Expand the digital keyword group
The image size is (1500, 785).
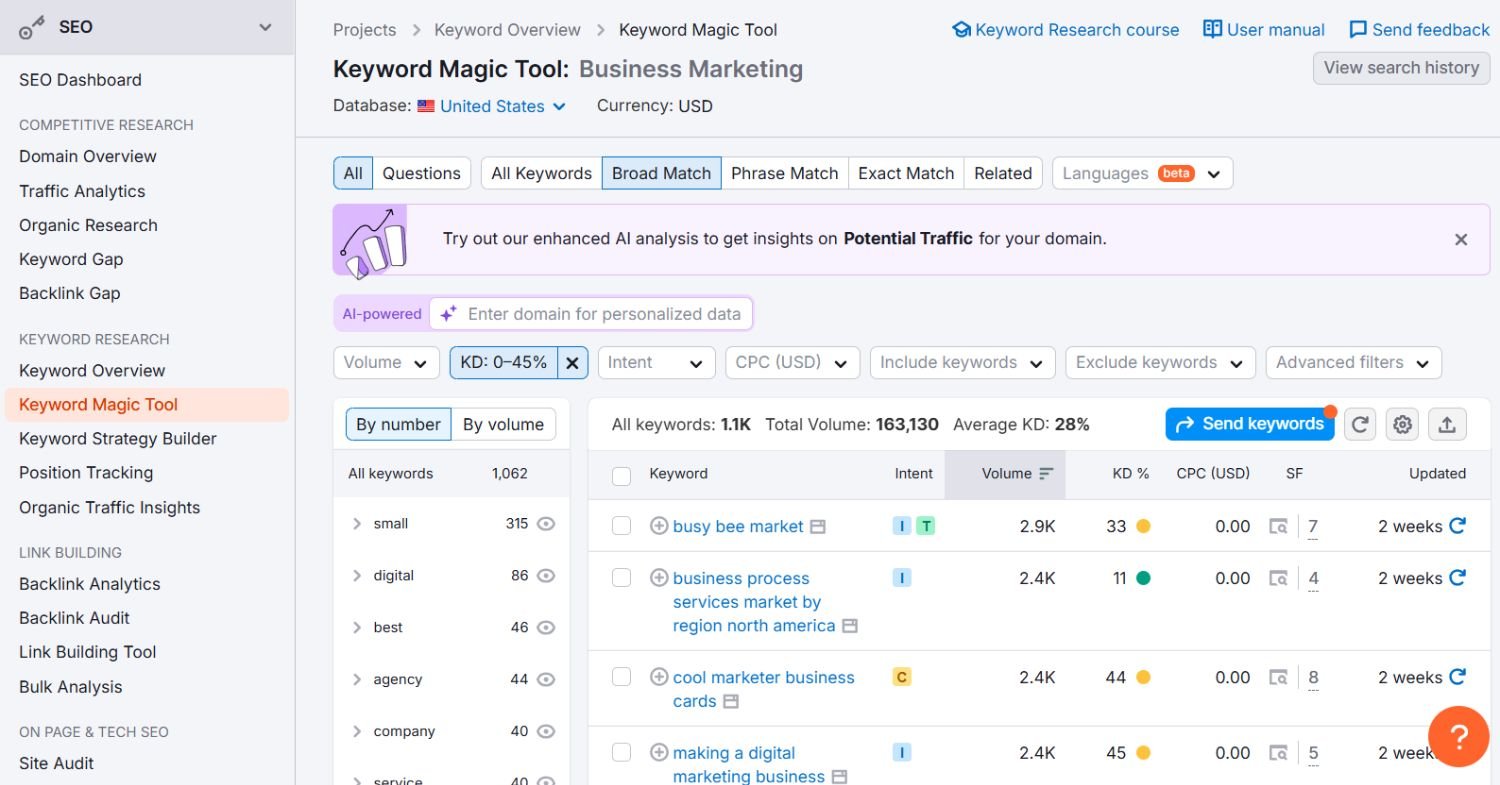(x=357, y=576)
